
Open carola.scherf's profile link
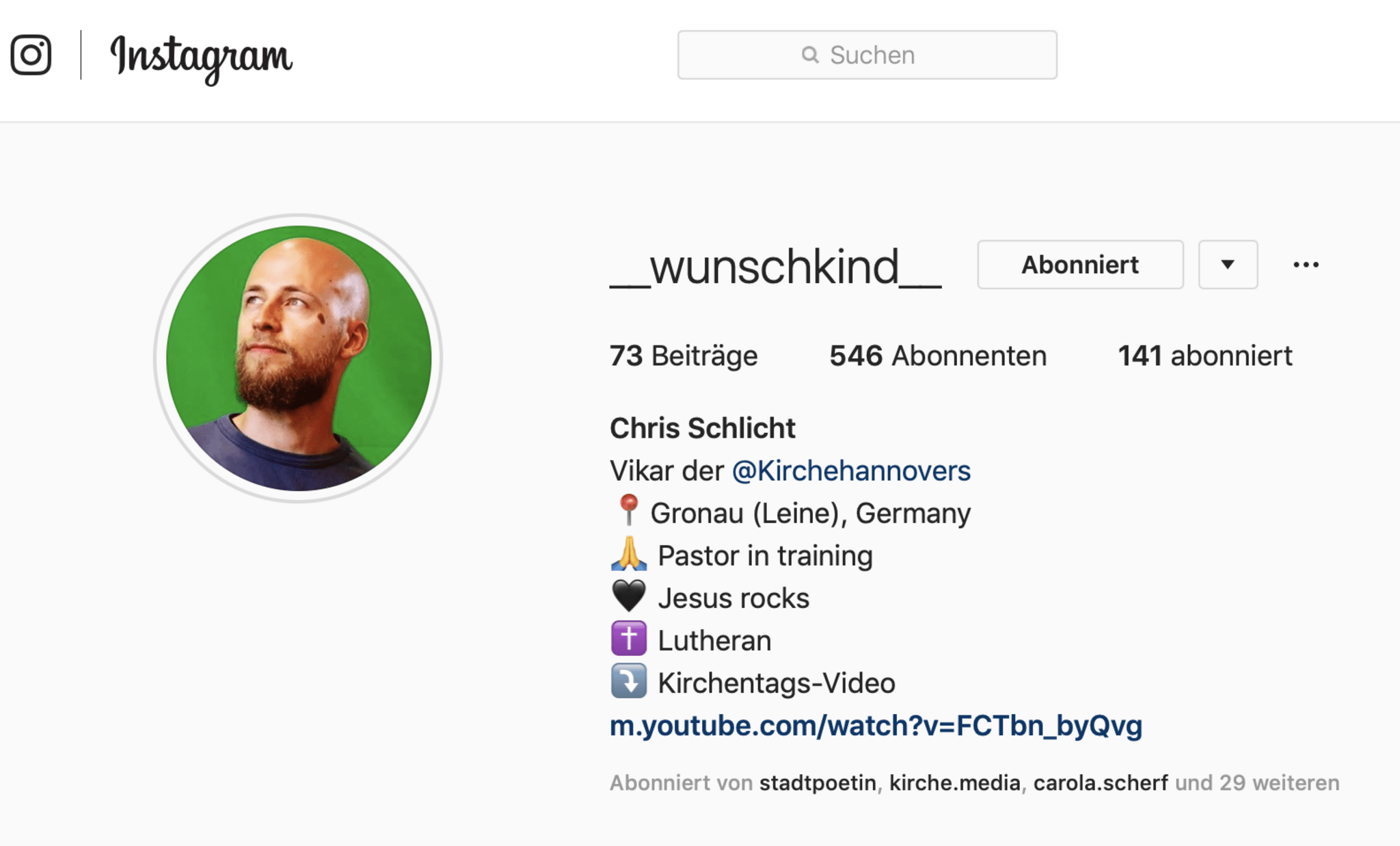pos(1101,783)
